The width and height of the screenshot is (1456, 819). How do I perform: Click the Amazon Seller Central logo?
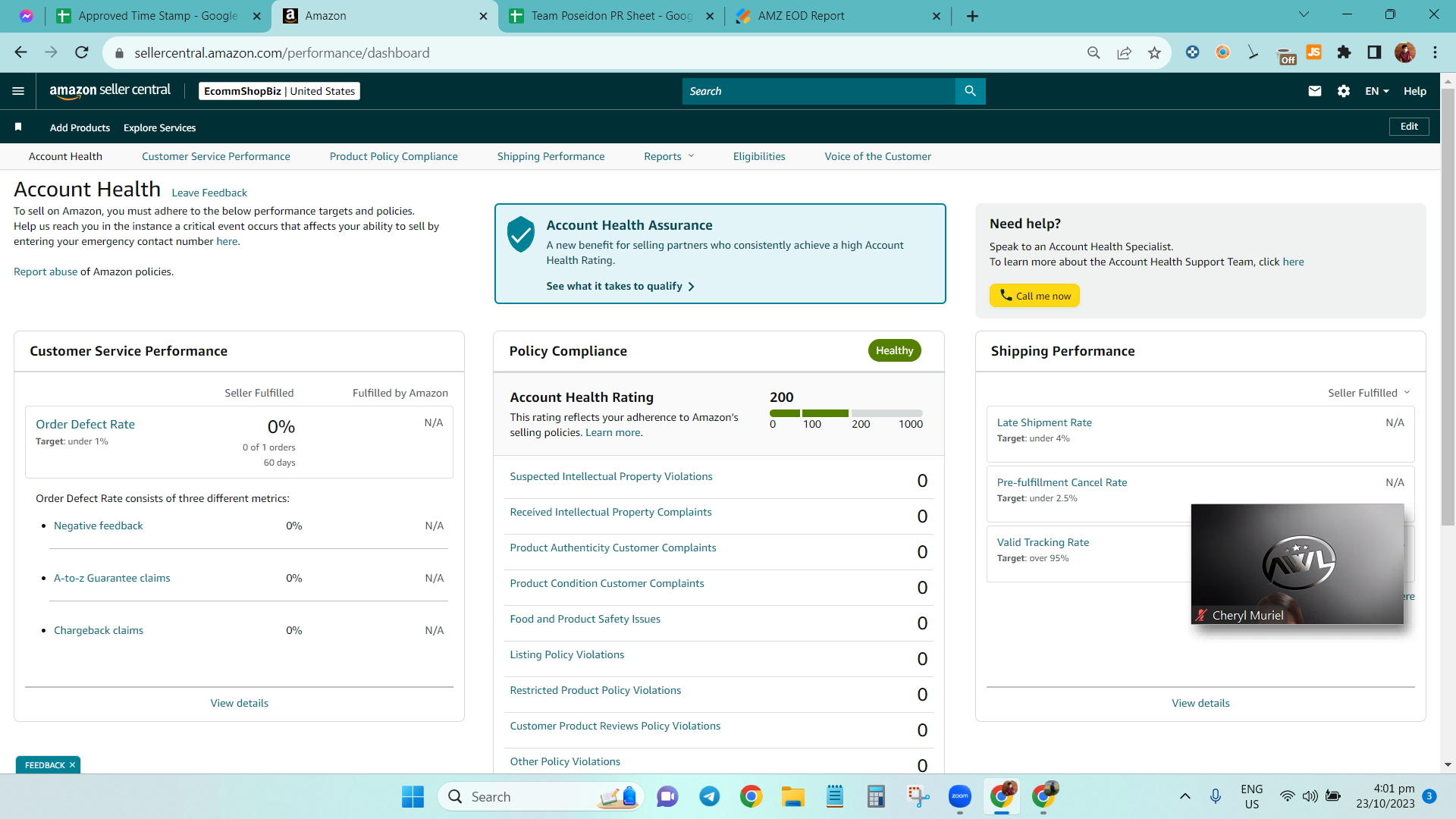(110, 91)
